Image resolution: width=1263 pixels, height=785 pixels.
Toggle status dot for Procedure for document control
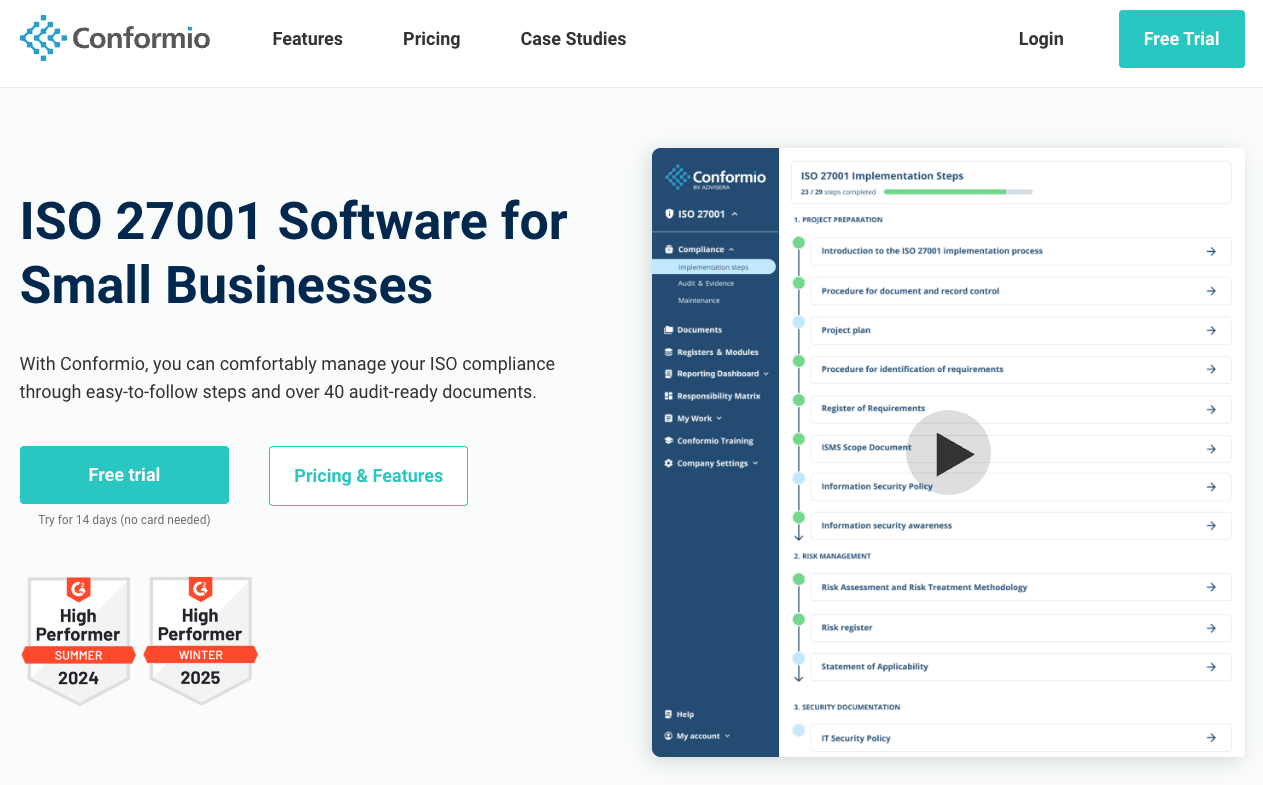point(798,283)
